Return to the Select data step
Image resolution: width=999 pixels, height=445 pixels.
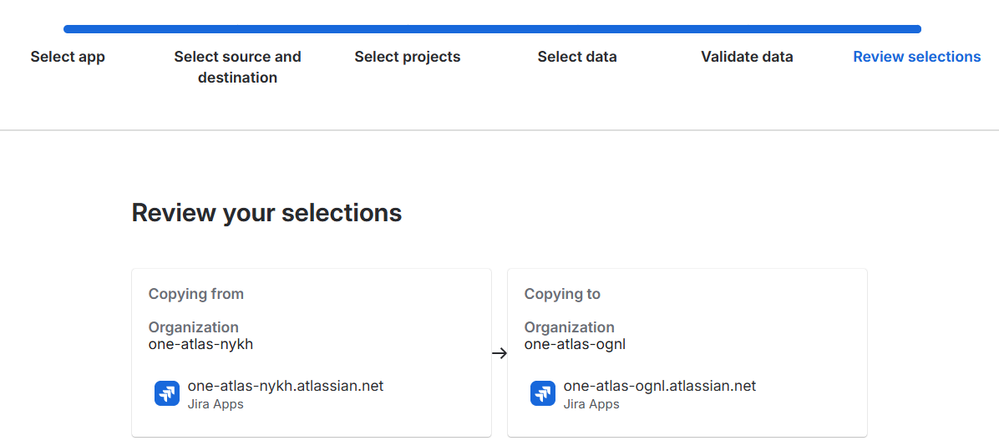pos(577,57)
